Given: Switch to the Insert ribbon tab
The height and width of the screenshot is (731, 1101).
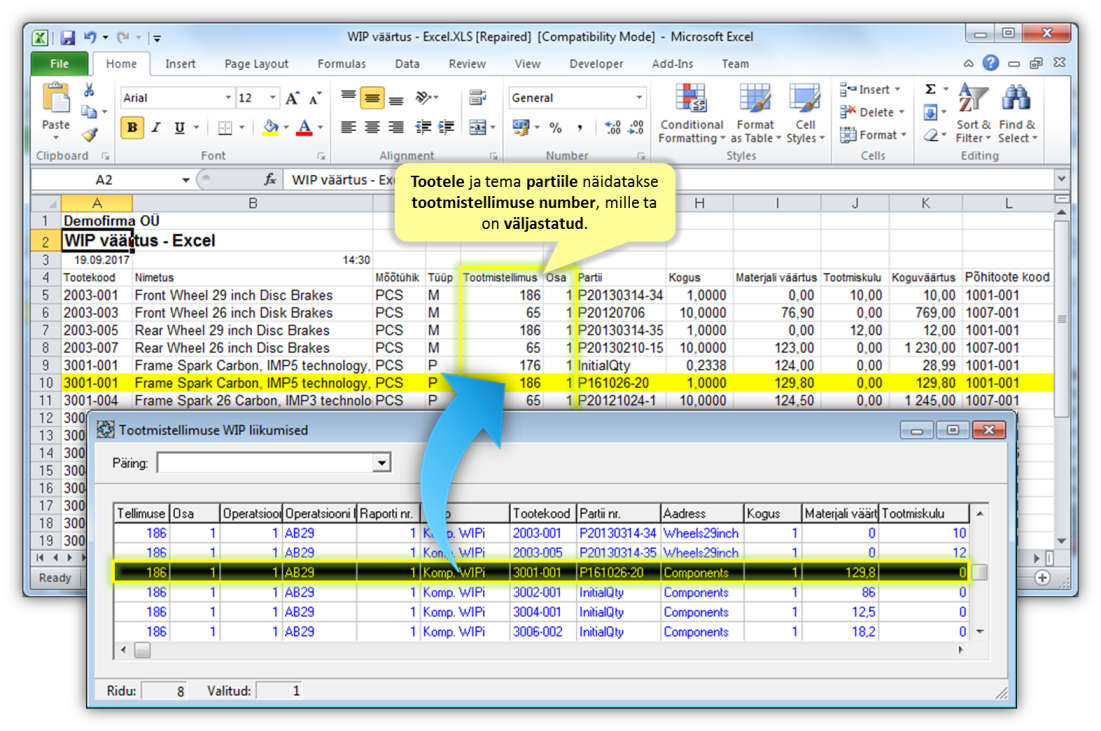Looking at the screenshot, I should pos(180,64).
